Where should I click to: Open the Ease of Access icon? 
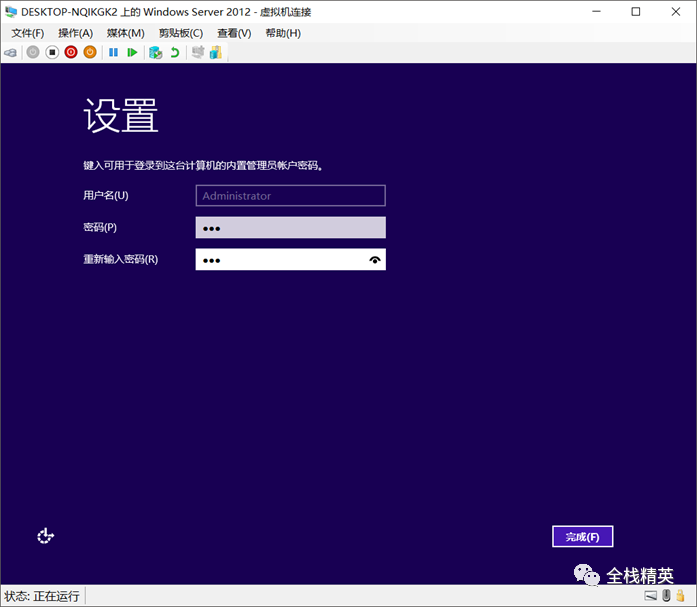click(45, 536)
